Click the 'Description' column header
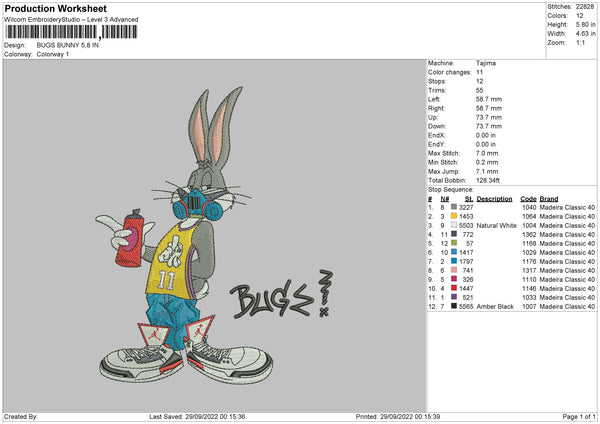This screenshot has height=424, width=600. click(494, 199)
